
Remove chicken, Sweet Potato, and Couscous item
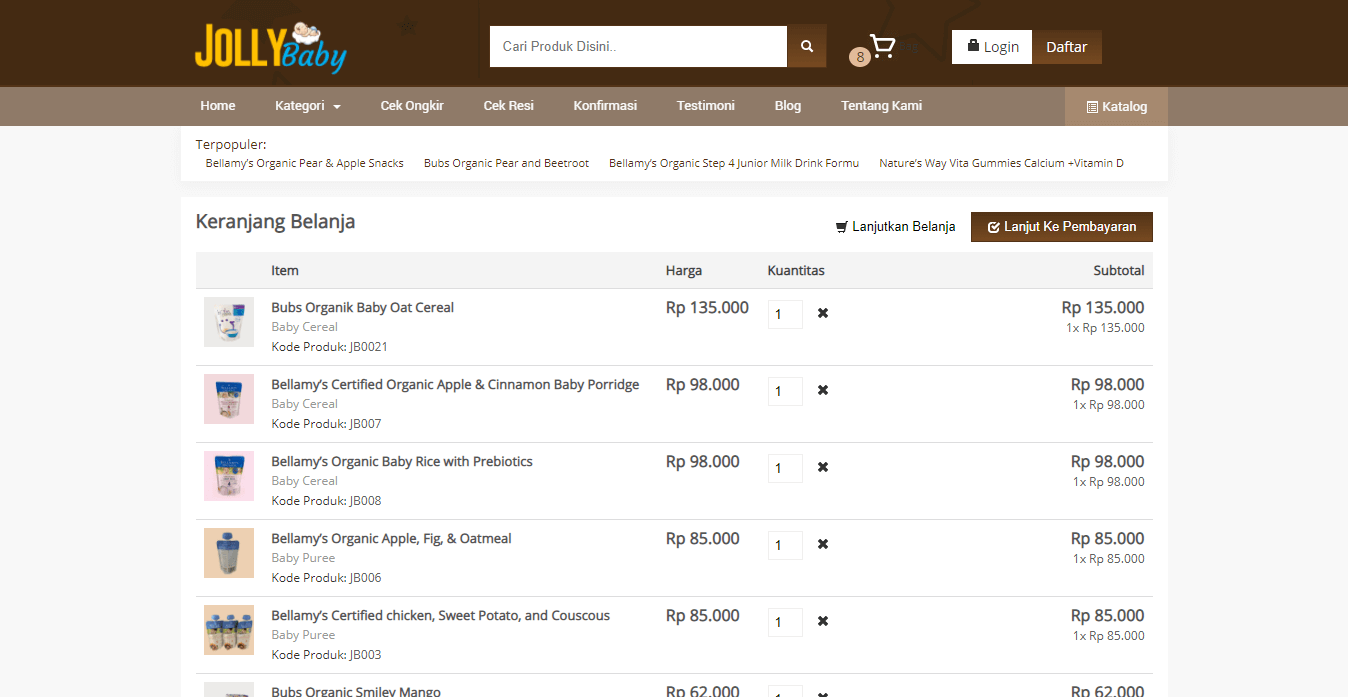(823, 621)
